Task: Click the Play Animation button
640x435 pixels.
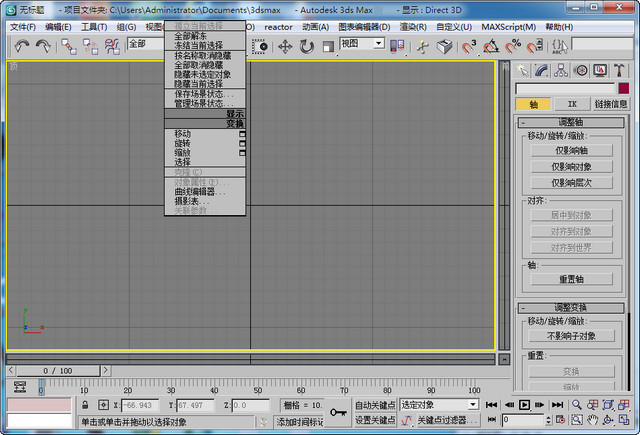Action: tap(524, 405)
